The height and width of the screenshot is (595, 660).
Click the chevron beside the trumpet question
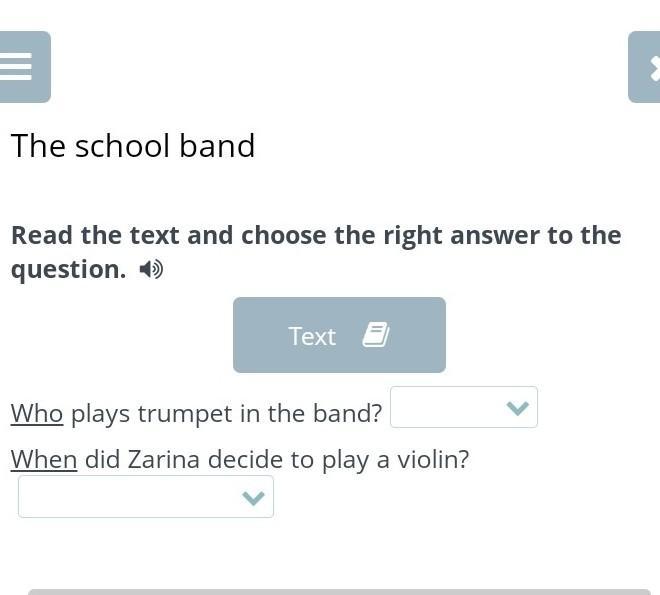coord(517,408)
